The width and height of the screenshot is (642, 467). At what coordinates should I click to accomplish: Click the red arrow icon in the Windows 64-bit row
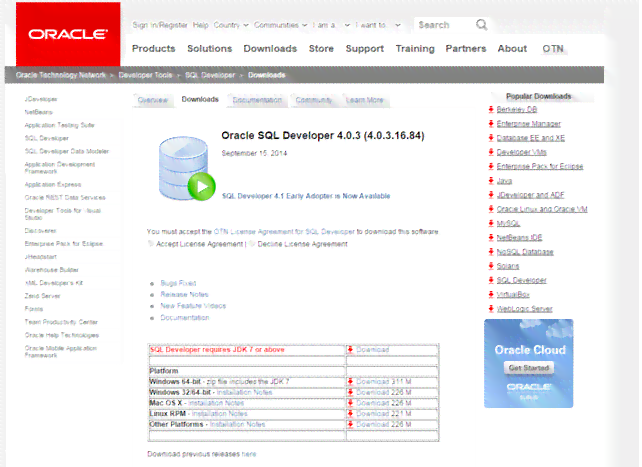click(x=350, y=381)
